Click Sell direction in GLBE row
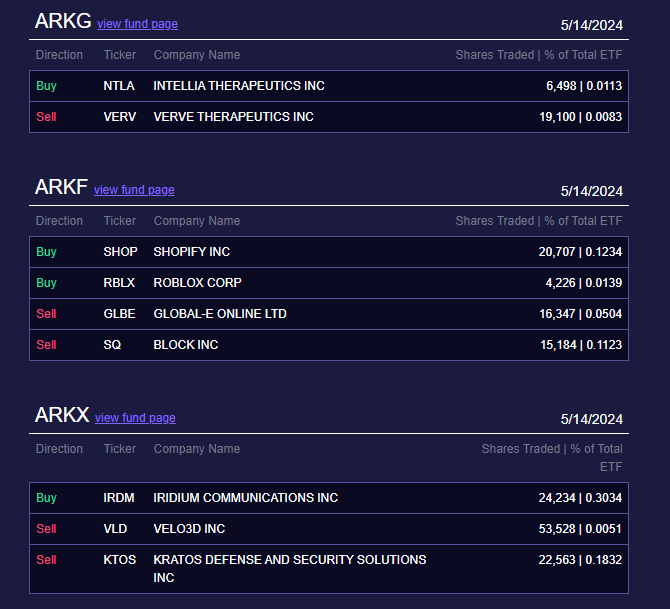The width and height of the screenshot is (670, 609). pos(46,314)
